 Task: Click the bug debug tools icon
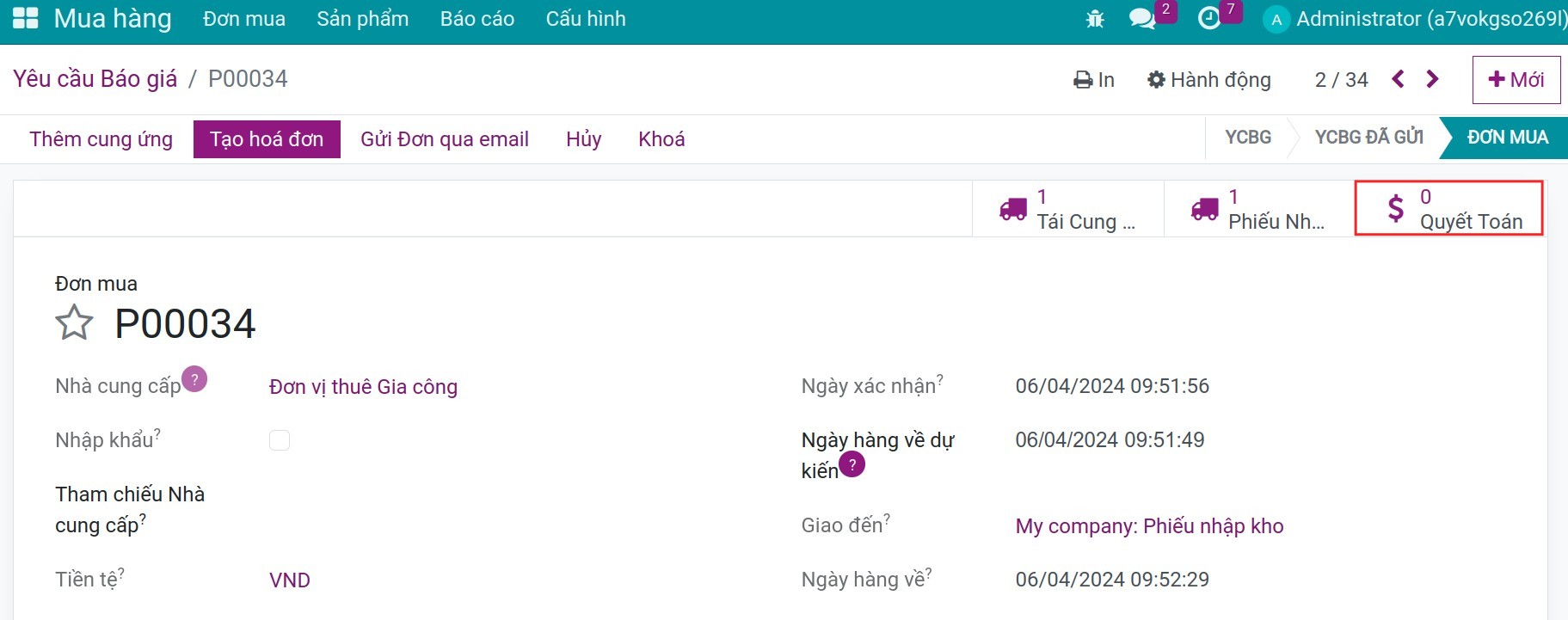pos(1095,19)
